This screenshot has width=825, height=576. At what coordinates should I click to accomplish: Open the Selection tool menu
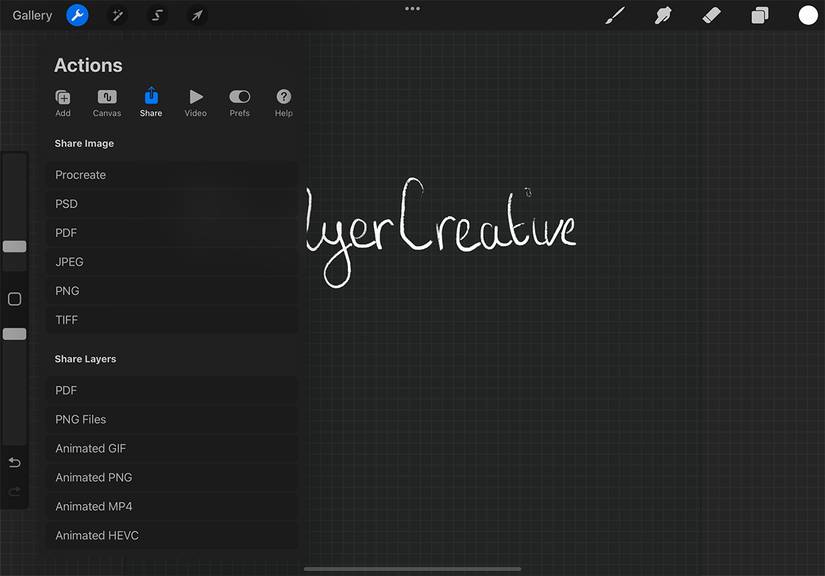156,15
